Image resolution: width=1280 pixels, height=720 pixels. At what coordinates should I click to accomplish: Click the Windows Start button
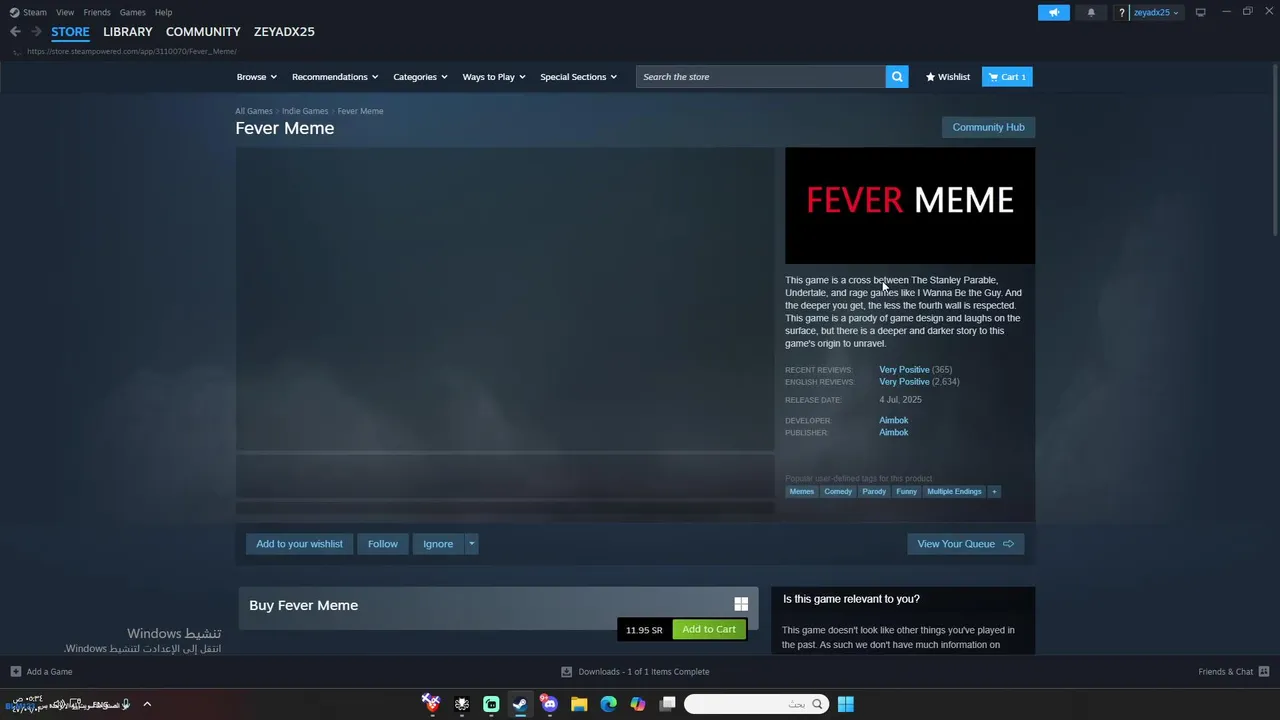pyautogui.click(x=845, y=704)
